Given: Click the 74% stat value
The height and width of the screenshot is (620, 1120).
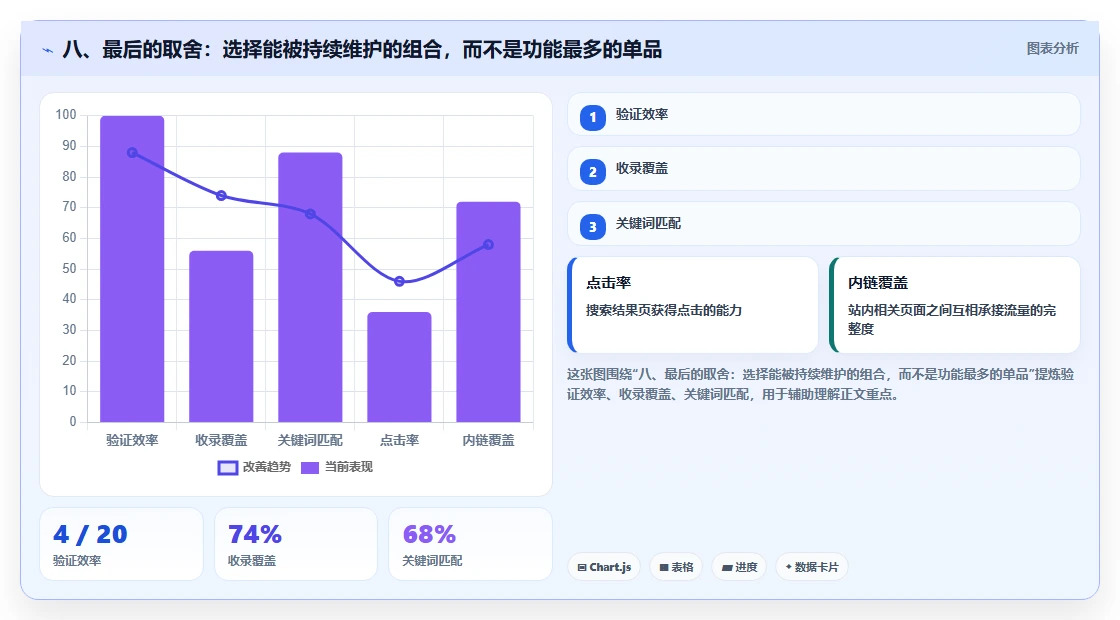Looking at the screenshot, I should (255, 534).
